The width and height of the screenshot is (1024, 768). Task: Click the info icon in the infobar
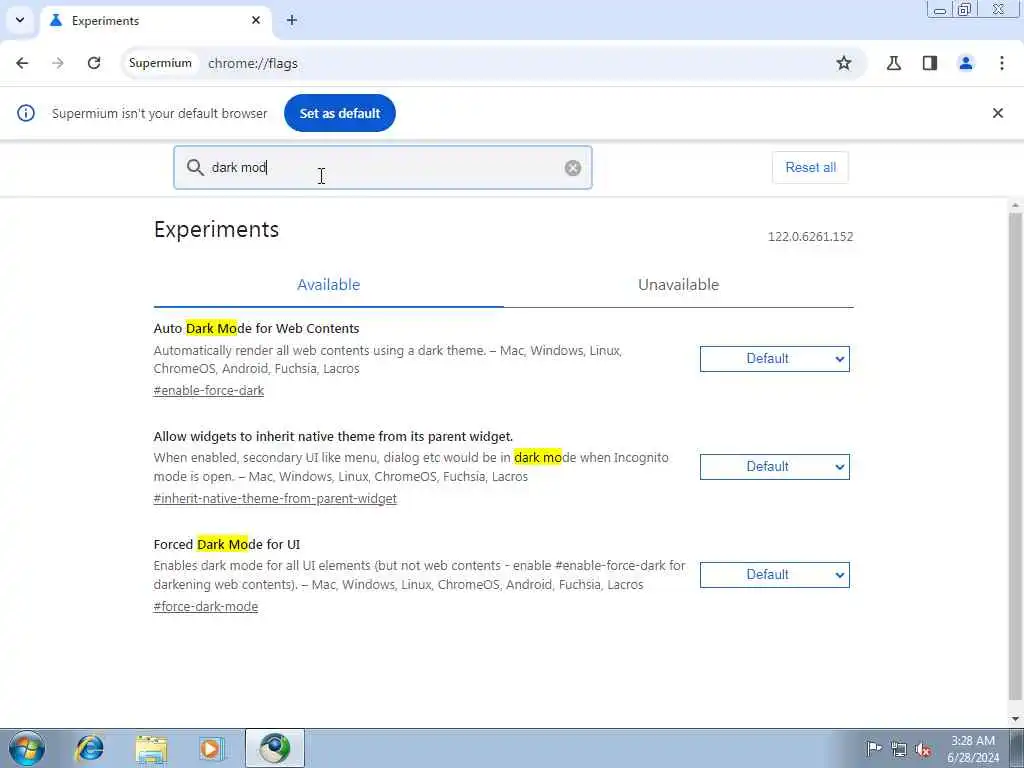26,113
